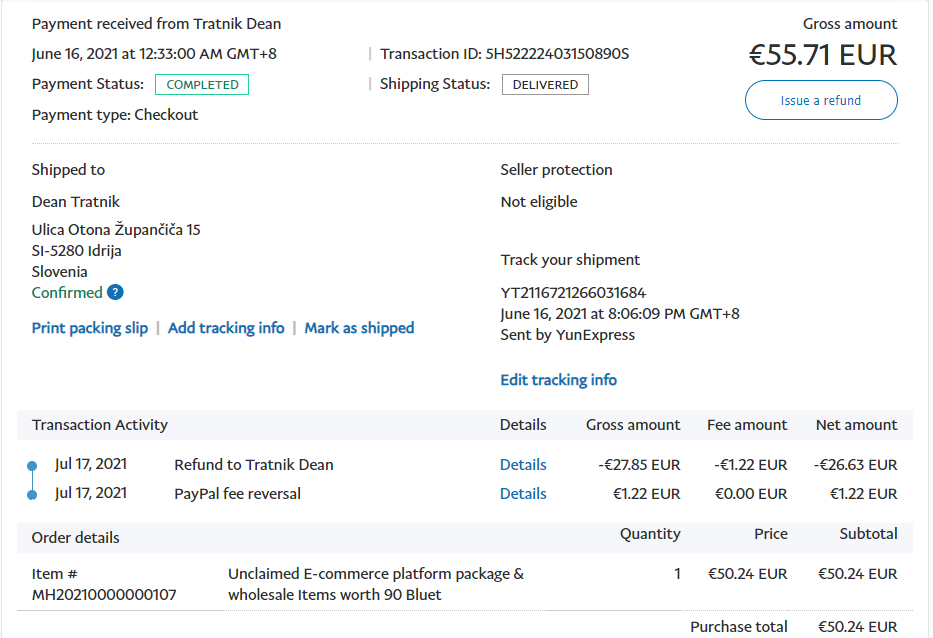Click the Issue a refund button
This screenshot has width=933, height=638.
pyautogui.click(x=820, y=100)
